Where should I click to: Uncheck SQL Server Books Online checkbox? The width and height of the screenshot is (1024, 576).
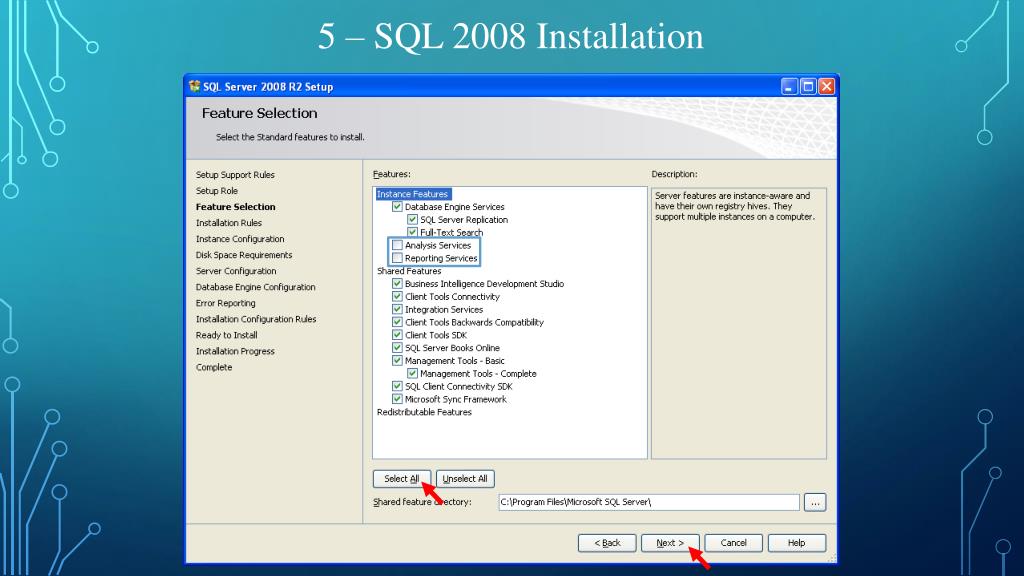click(397, 347)
